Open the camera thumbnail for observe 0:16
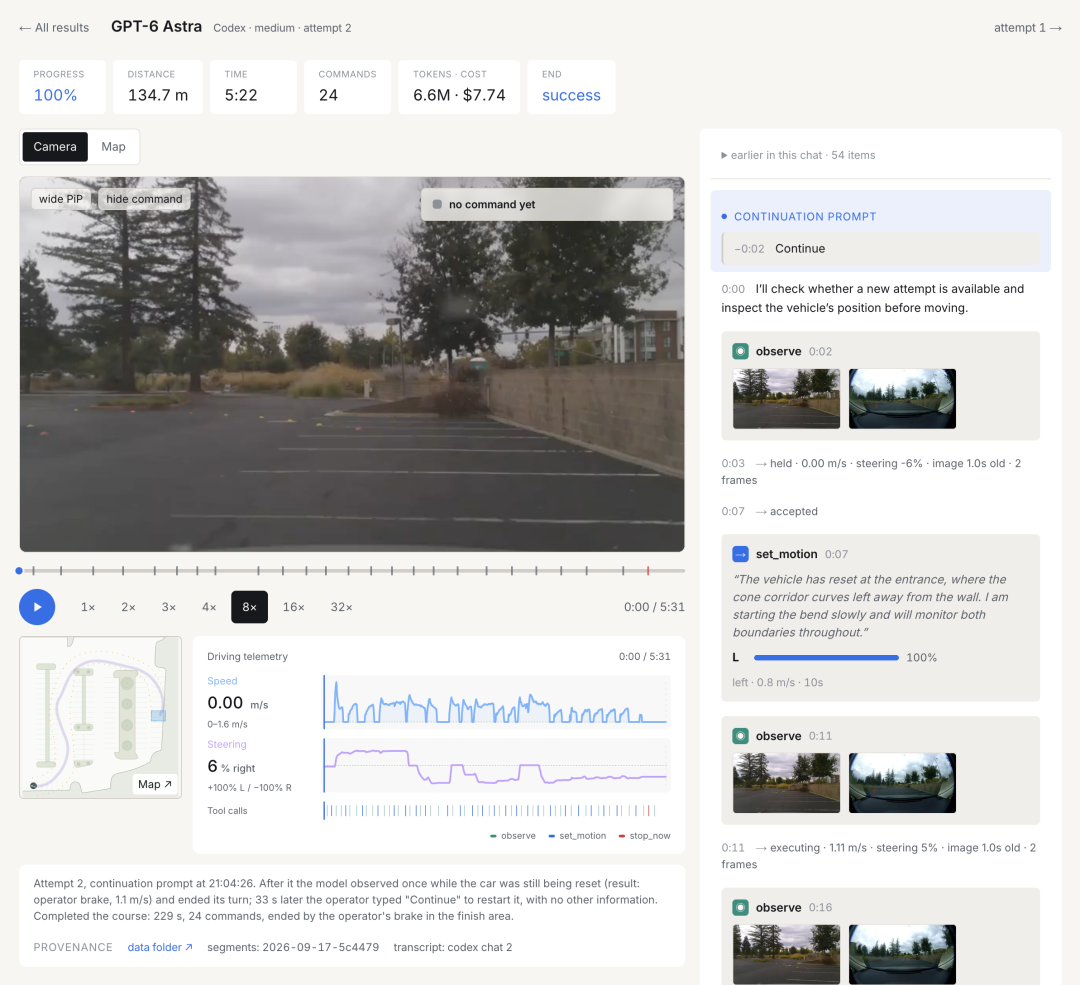 click(x=787, y=954)
